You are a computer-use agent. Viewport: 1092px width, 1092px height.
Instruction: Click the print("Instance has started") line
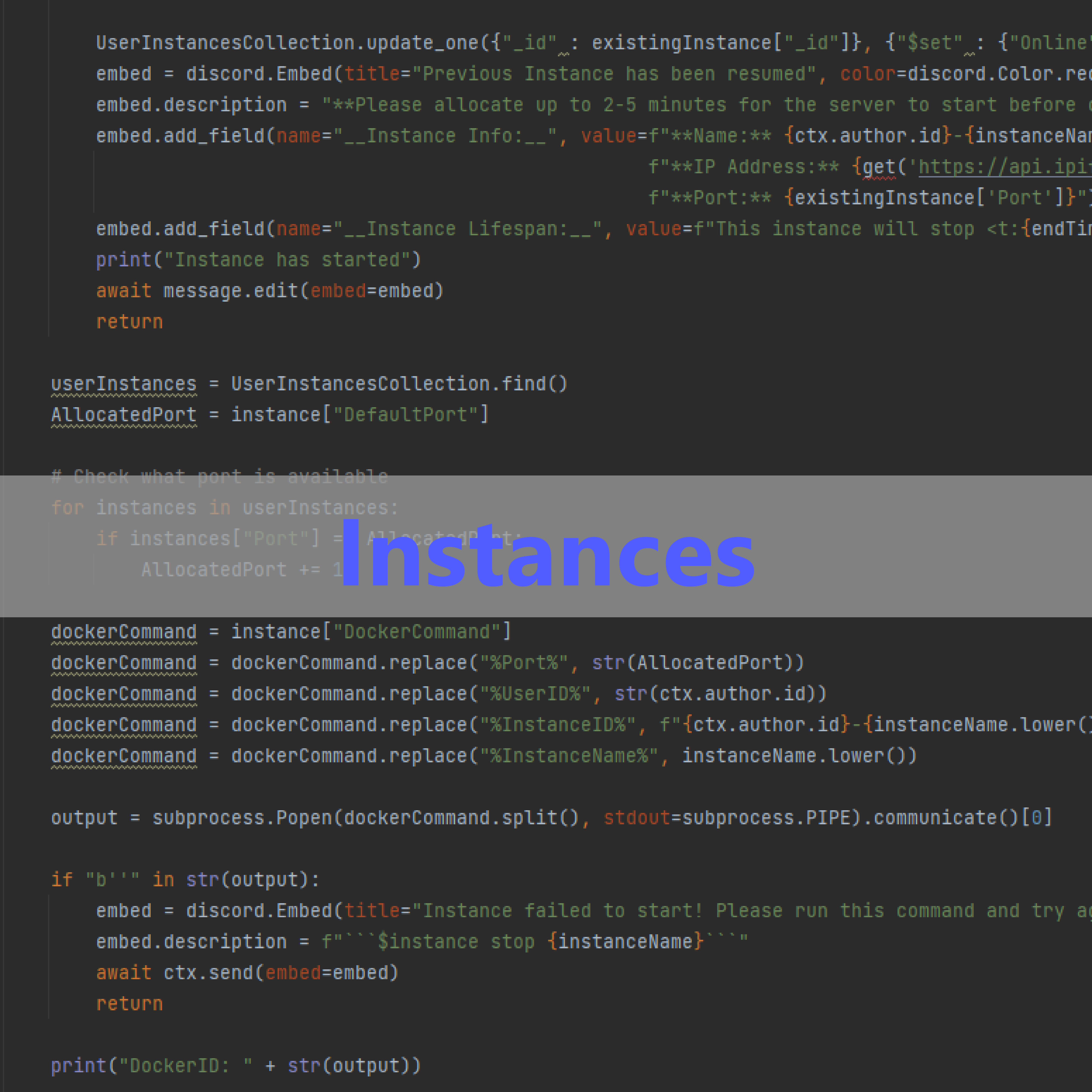(x=259, y=260)
